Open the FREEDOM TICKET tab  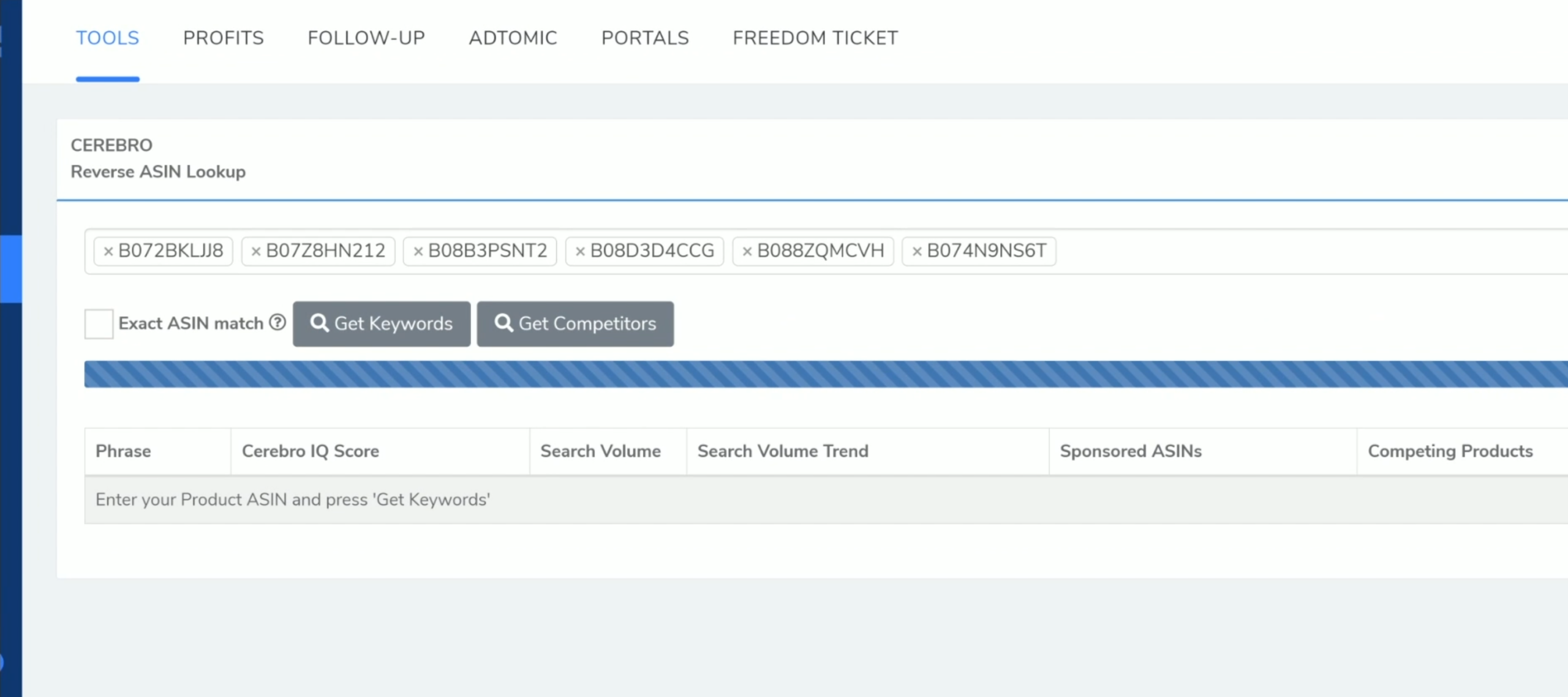pyautogui.click(x=815, y=38)
